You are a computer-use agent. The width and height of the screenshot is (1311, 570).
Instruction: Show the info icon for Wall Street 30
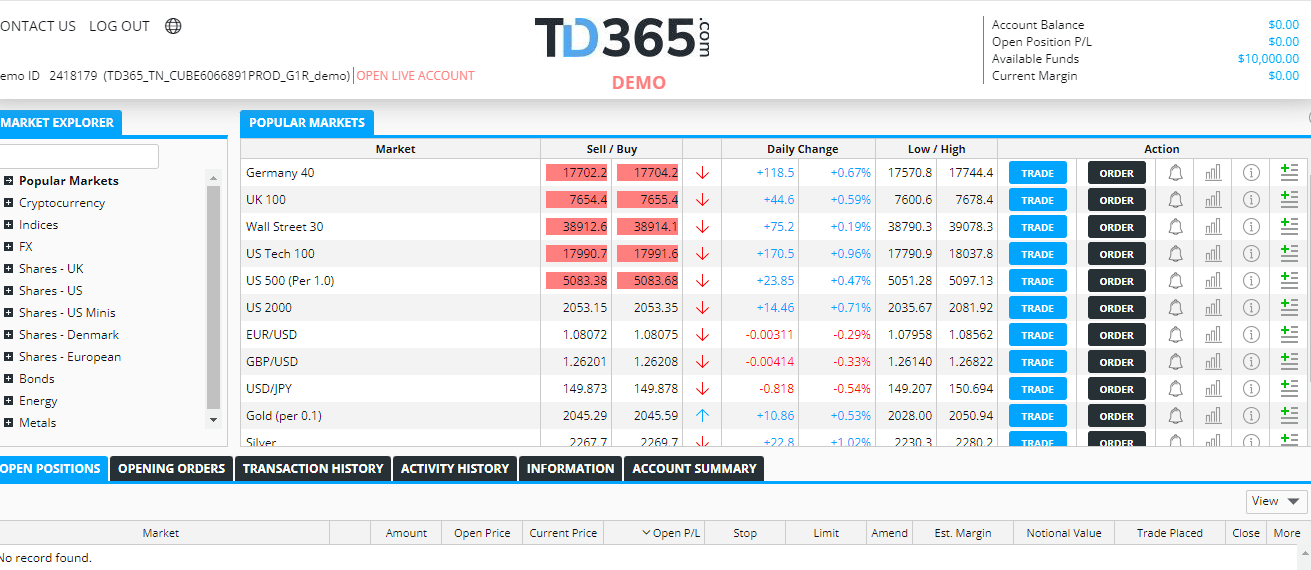click(x=1251, y=227)
